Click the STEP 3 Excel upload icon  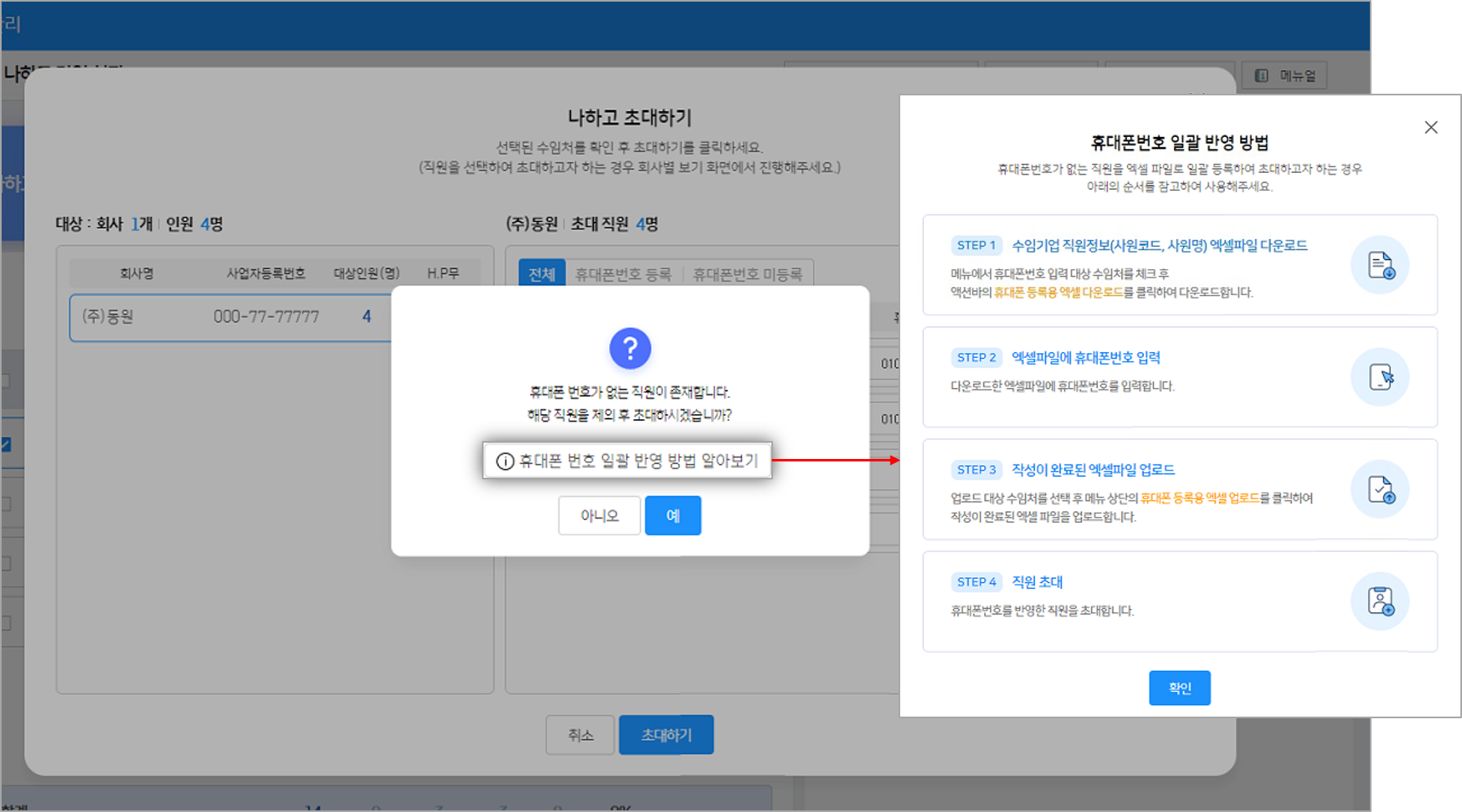point(1380,489)
